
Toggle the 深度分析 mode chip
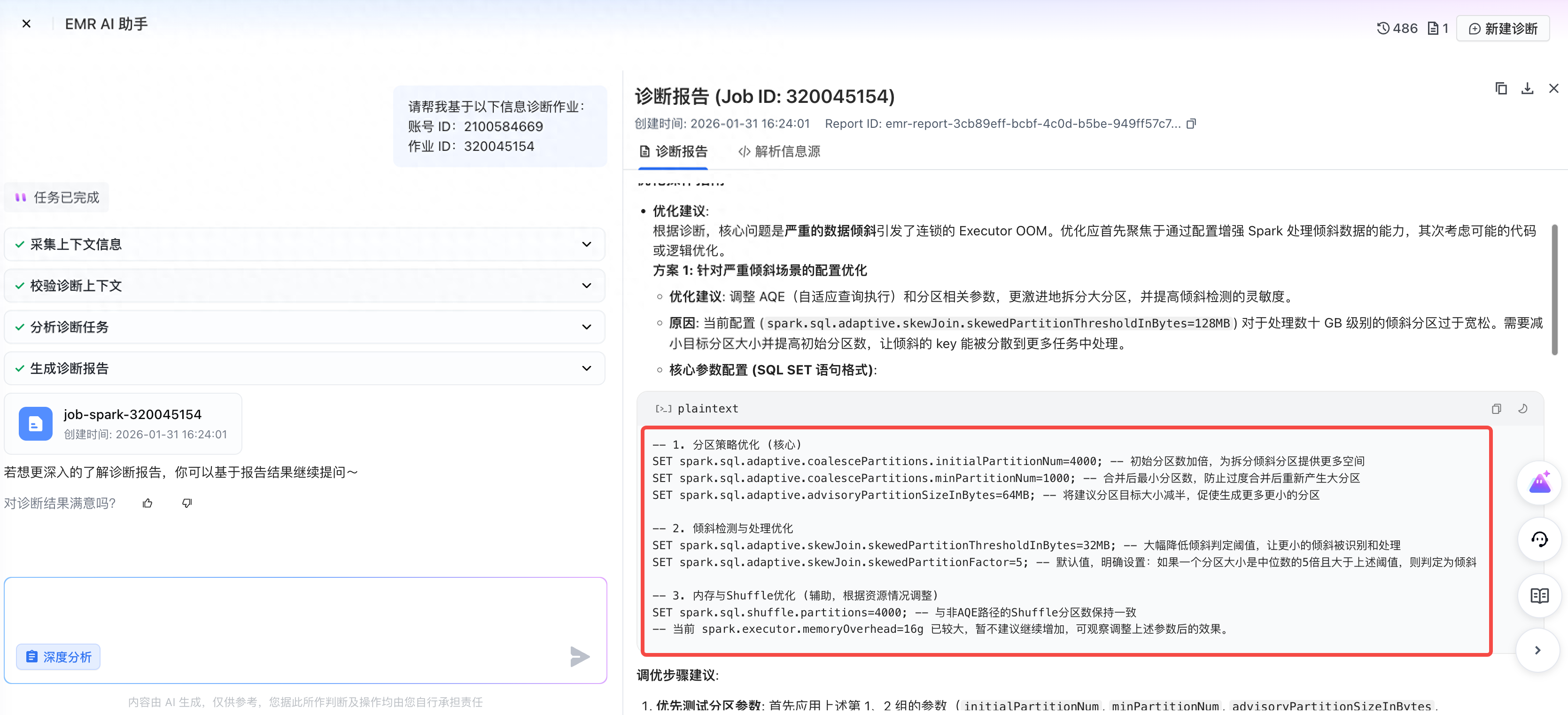(x=58, y=657)
